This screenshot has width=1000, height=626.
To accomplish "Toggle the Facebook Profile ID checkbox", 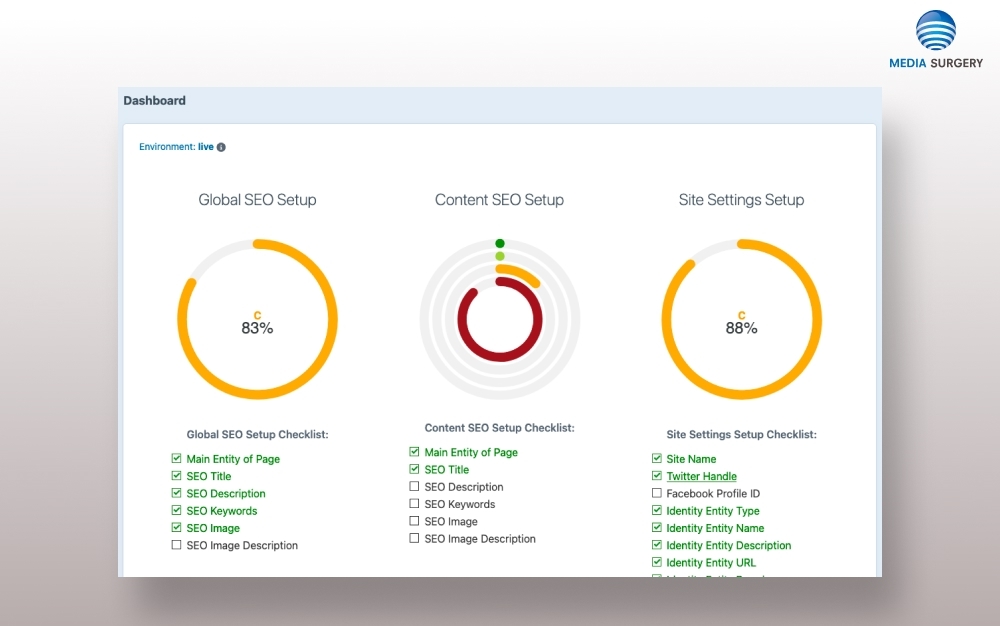I will (x=657, y=494).
